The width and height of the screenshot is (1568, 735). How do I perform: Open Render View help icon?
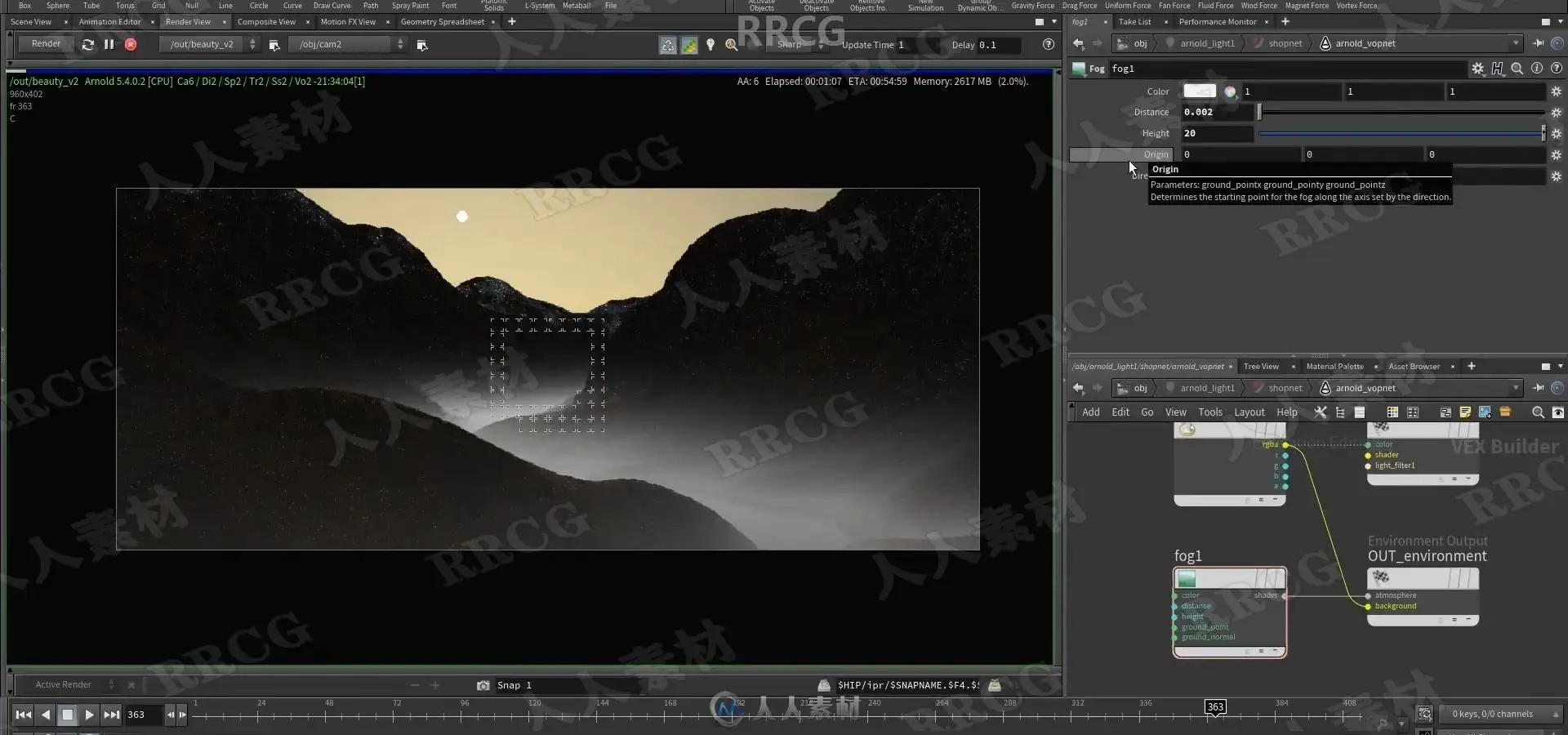[1049, 44]
